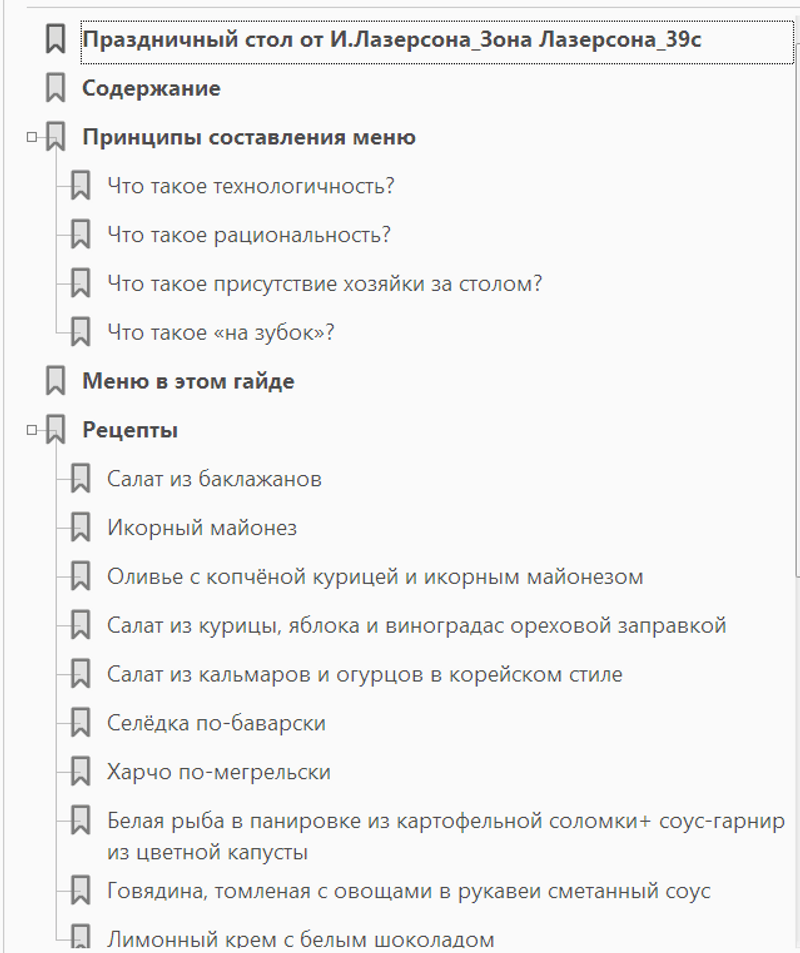Collapse the Рецепты bookmark group
800x953 pixels.
tap(32, 430)
